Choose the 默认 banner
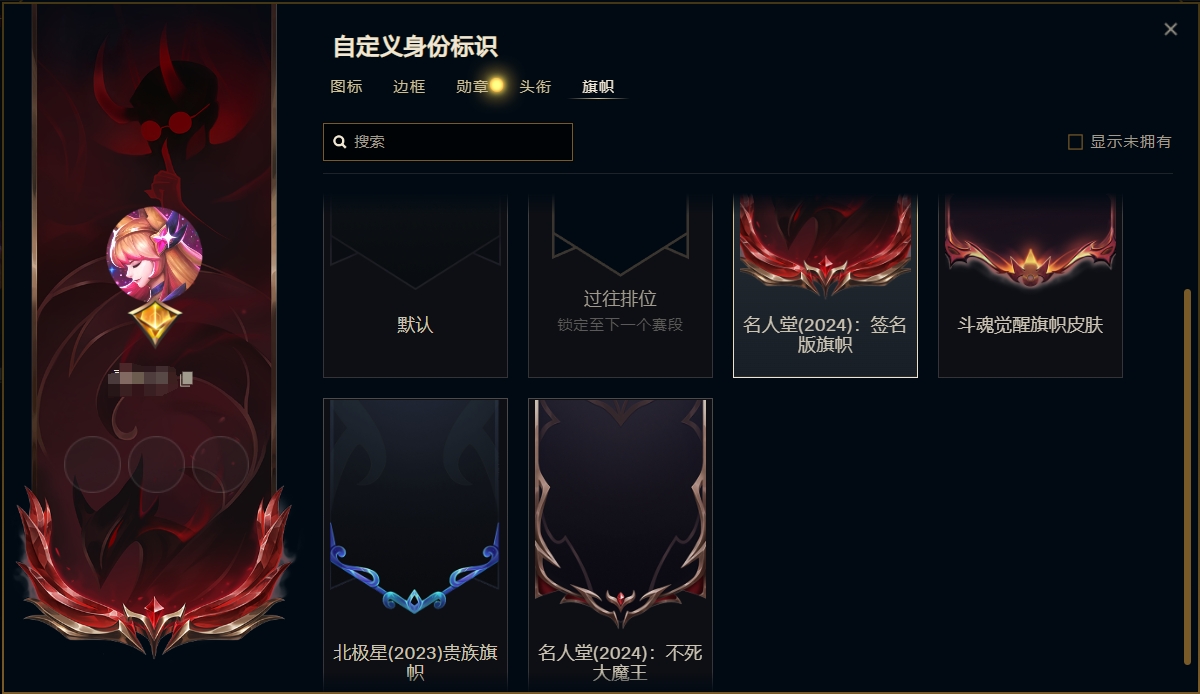 point(415,286)
